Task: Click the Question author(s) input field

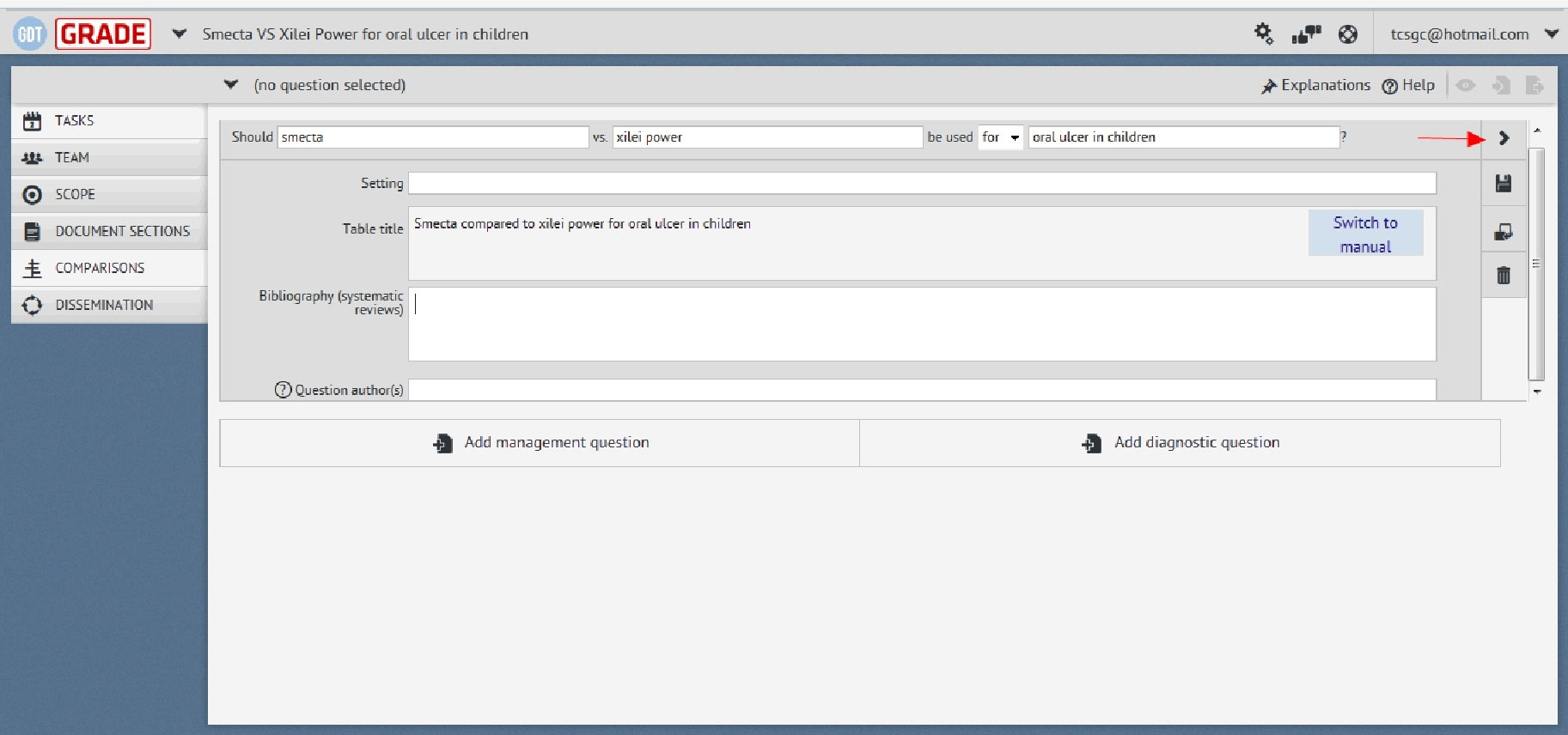Action: pyautogui.click(x=922, y=390)
